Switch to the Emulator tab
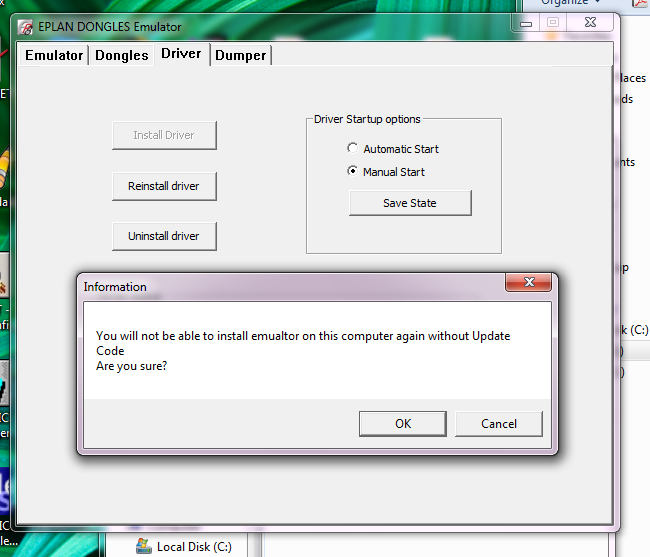 [x=54, y=55]
